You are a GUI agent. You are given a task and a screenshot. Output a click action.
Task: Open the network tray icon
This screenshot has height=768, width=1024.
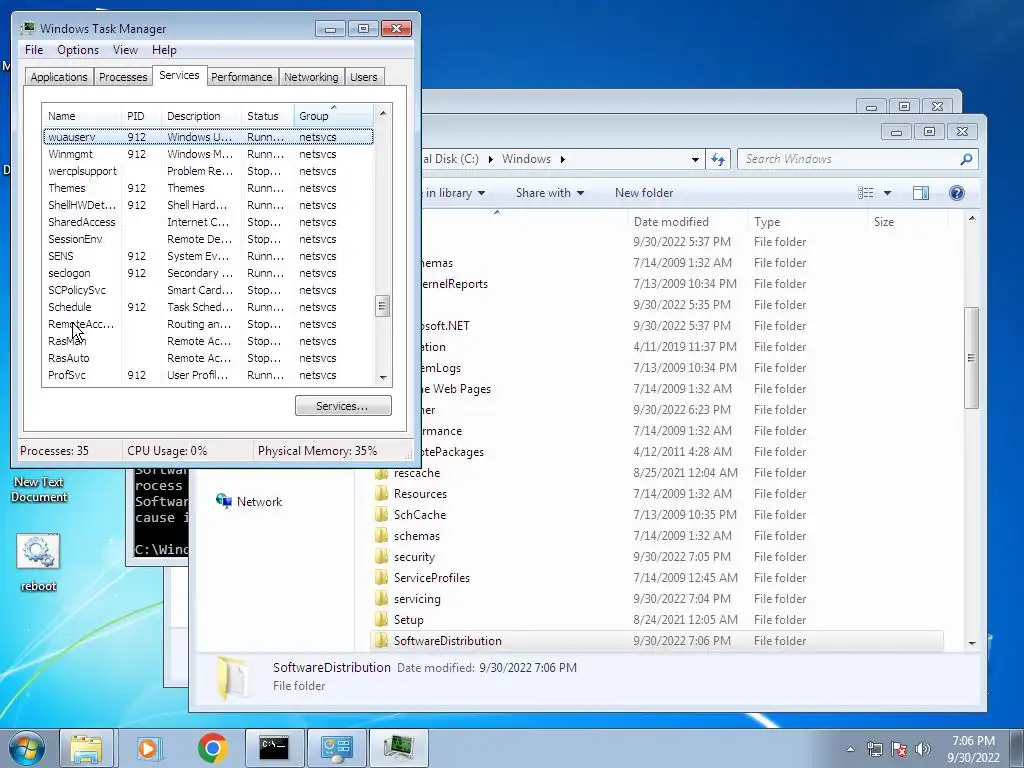874,749
